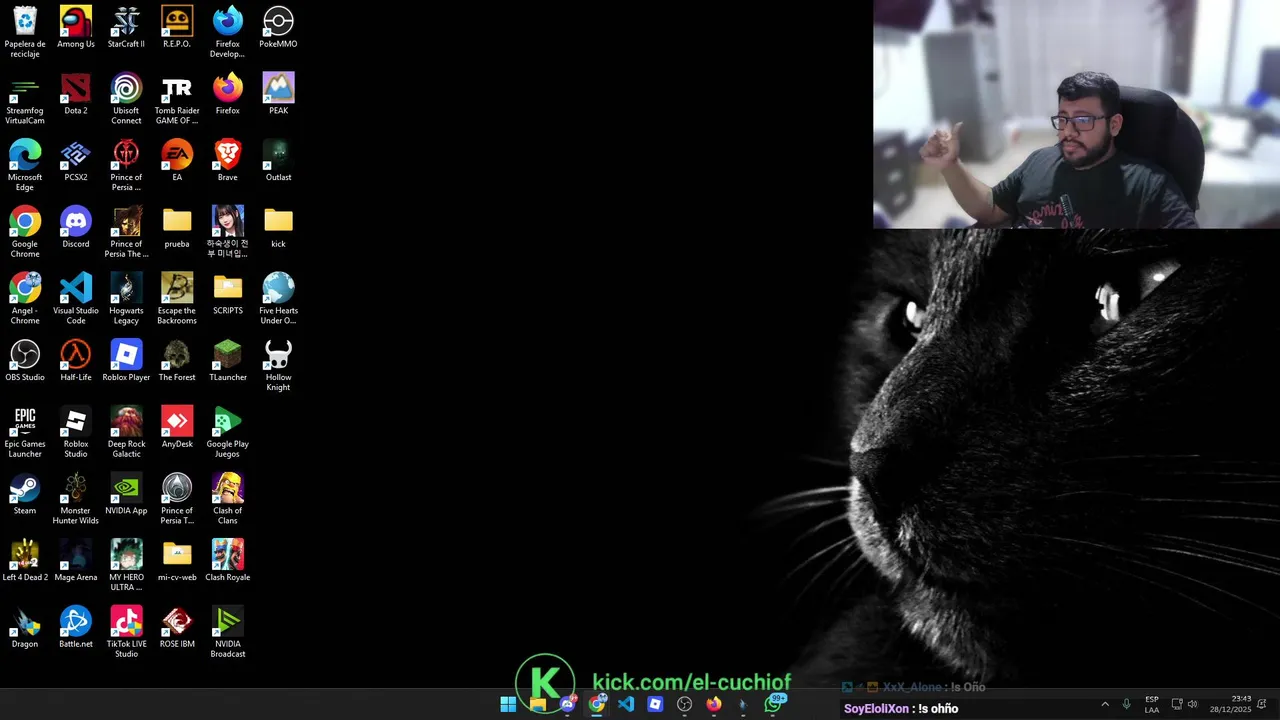Click the Visual Studio Code taskbar icon

626,704
